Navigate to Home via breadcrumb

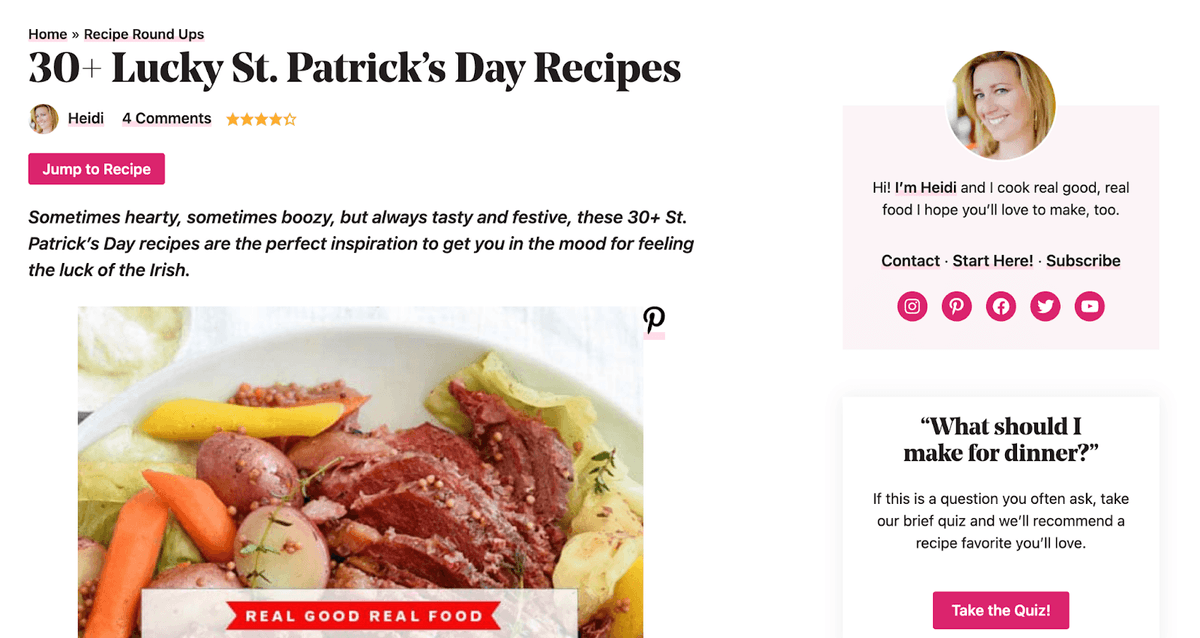[47, 34]
